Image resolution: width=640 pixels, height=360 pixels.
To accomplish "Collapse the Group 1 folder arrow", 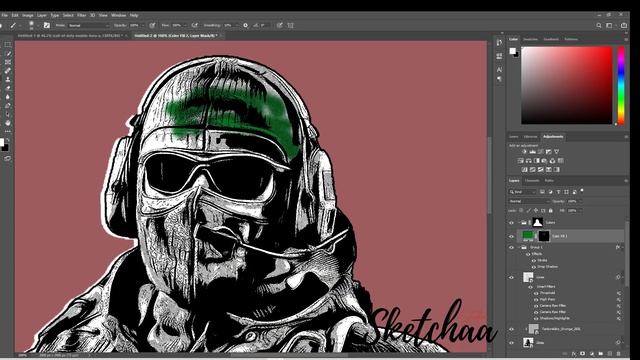I will coord(519,247).
